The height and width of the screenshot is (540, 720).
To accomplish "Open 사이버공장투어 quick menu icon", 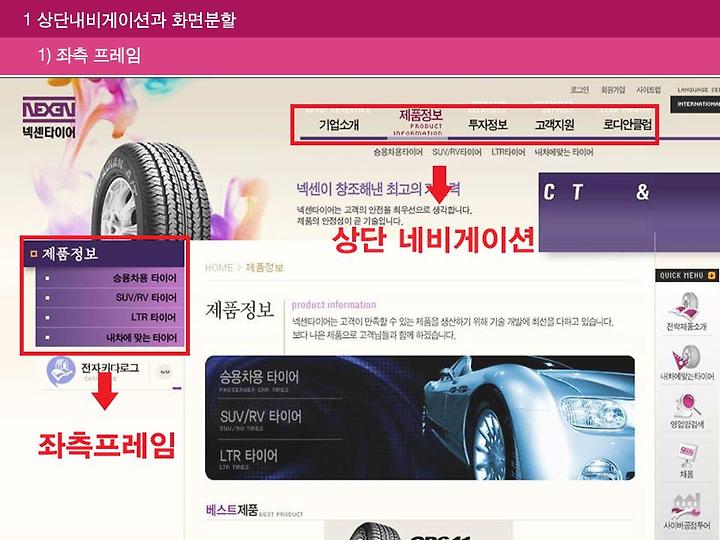I will (x=686, y=506).
